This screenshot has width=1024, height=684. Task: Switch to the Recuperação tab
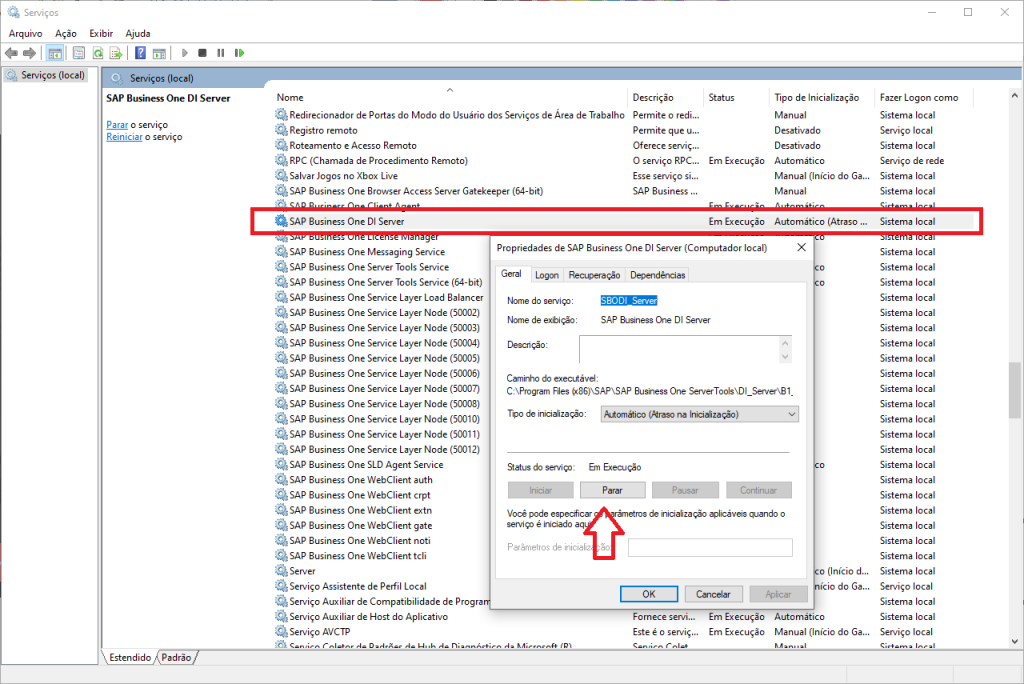(594, 275)
